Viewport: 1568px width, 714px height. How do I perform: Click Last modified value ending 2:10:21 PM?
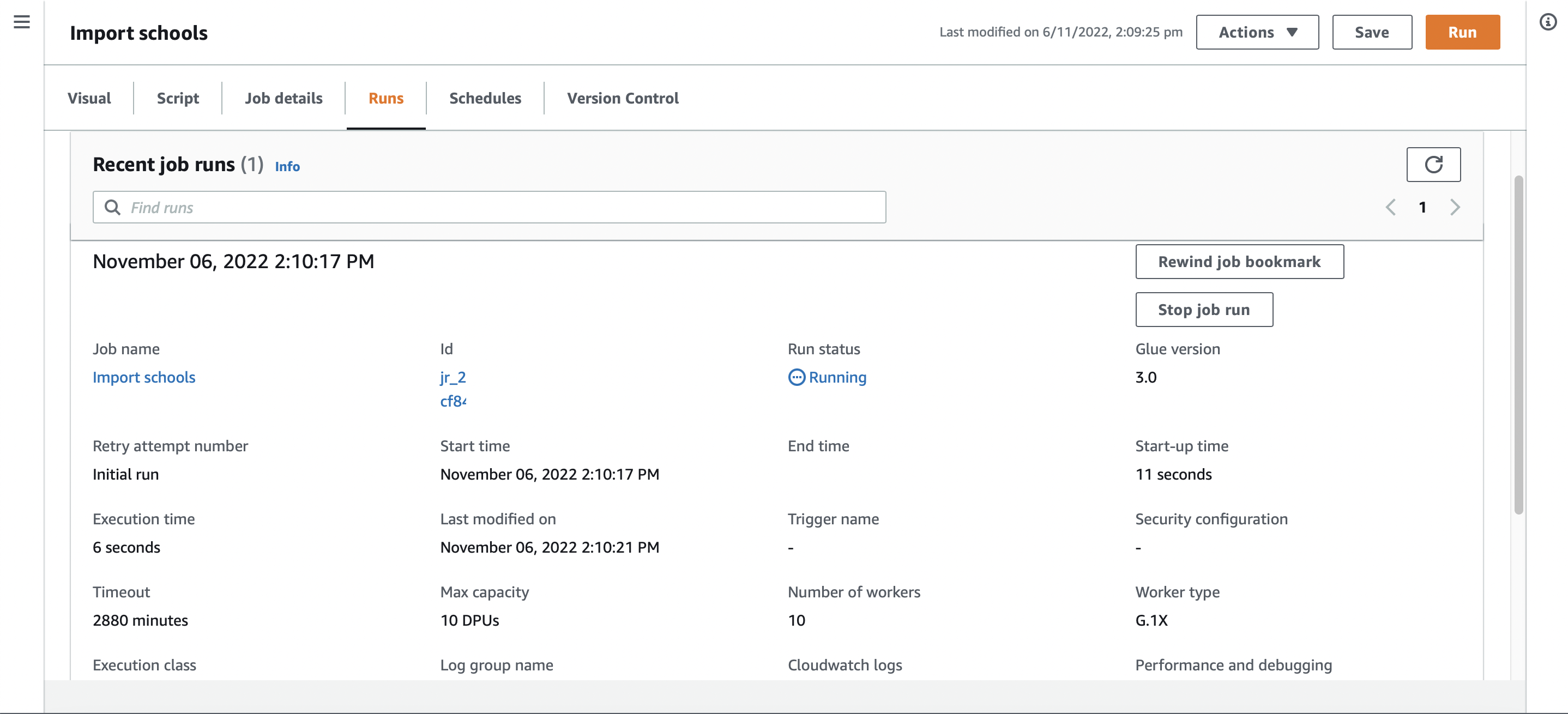[x=549, y=547]
